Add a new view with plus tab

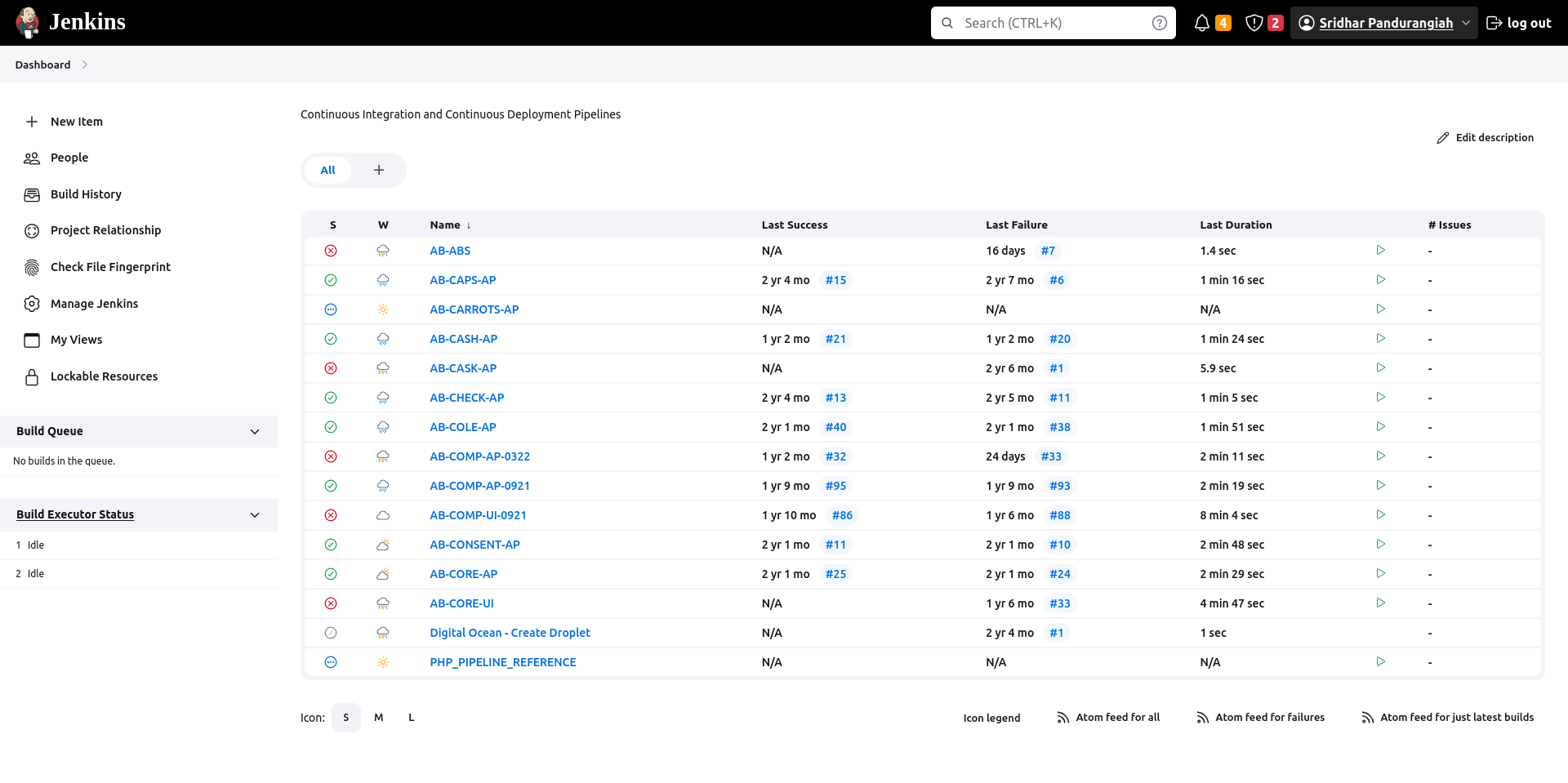point(379,170)
